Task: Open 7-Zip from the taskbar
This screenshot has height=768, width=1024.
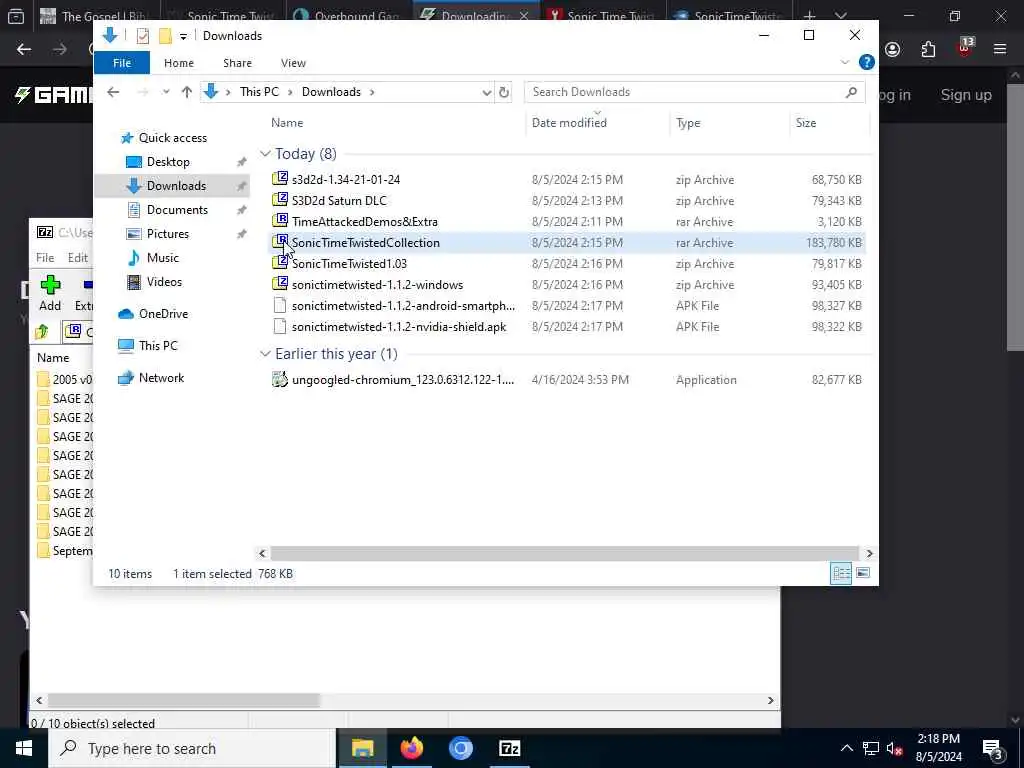Action: [509, 748]
